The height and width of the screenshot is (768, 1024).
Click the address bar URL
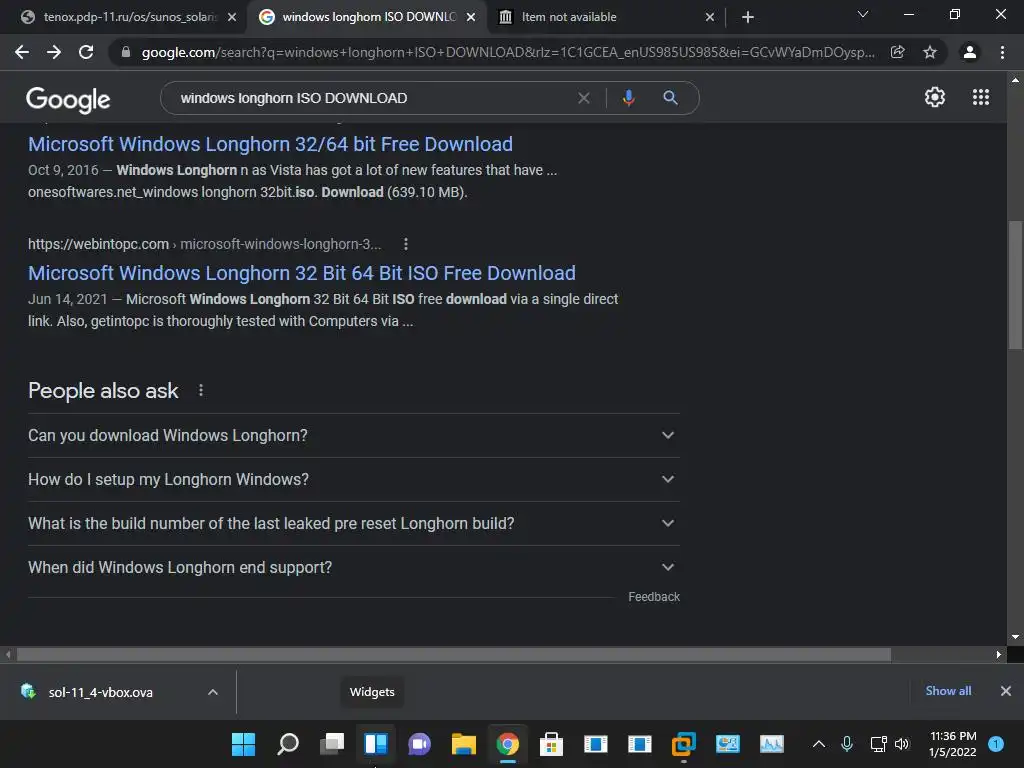coord(507,52)
